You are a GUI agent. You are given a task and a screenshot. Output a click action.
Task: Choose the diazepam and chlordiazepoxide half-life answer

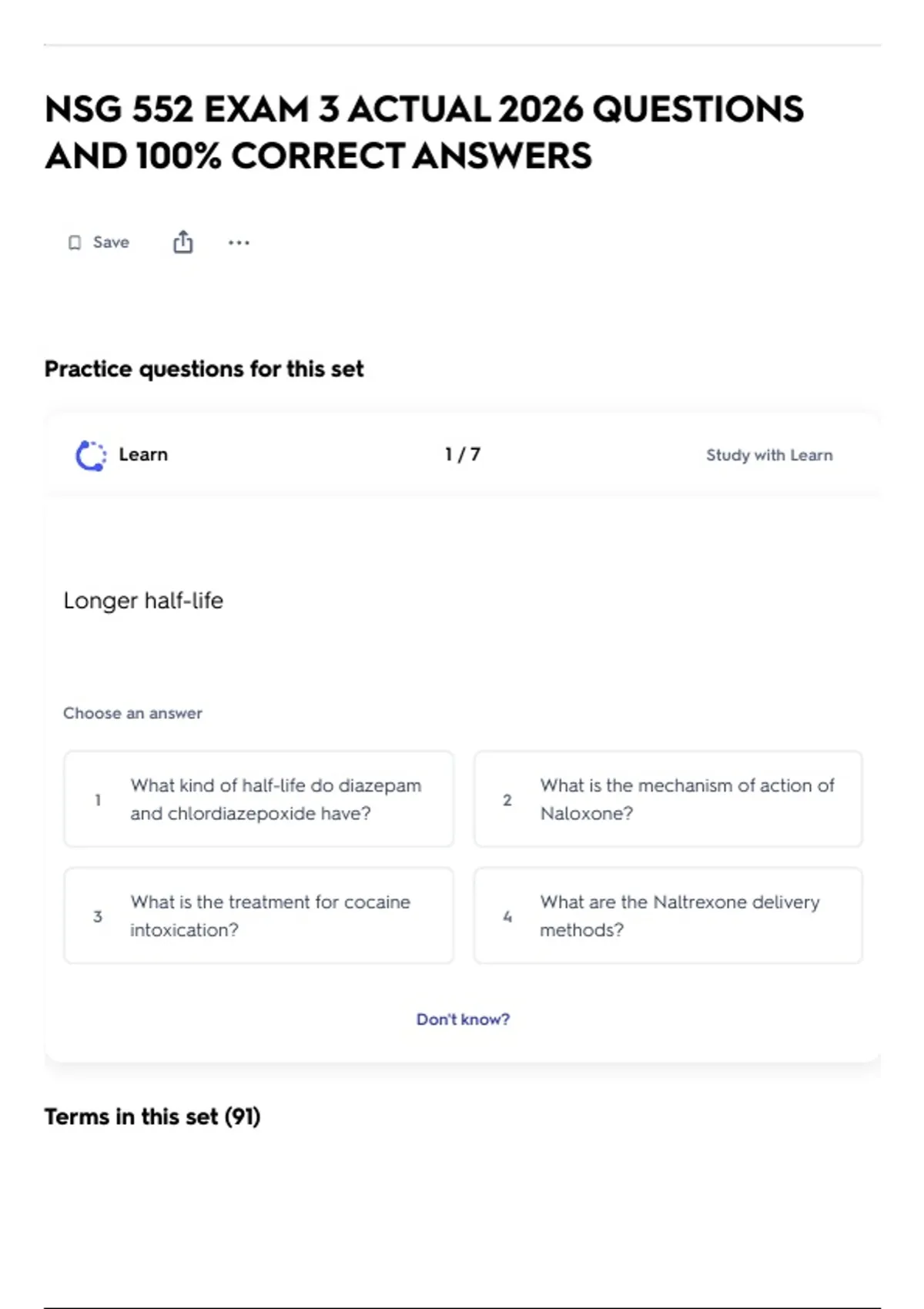pyautogui.click(x=259, y=799)
